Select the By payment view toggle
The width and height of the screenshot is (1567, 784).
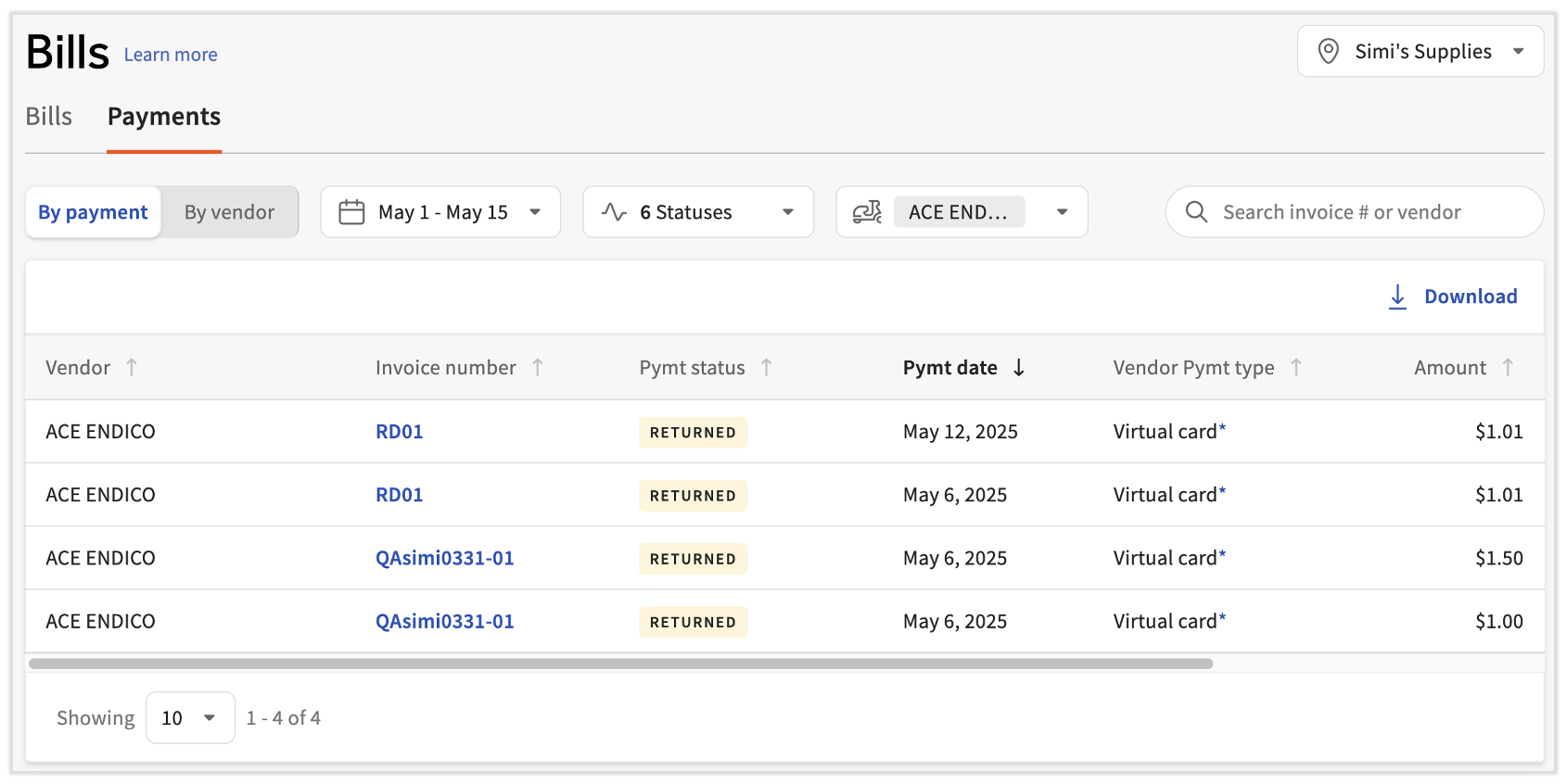pos(93,212)
